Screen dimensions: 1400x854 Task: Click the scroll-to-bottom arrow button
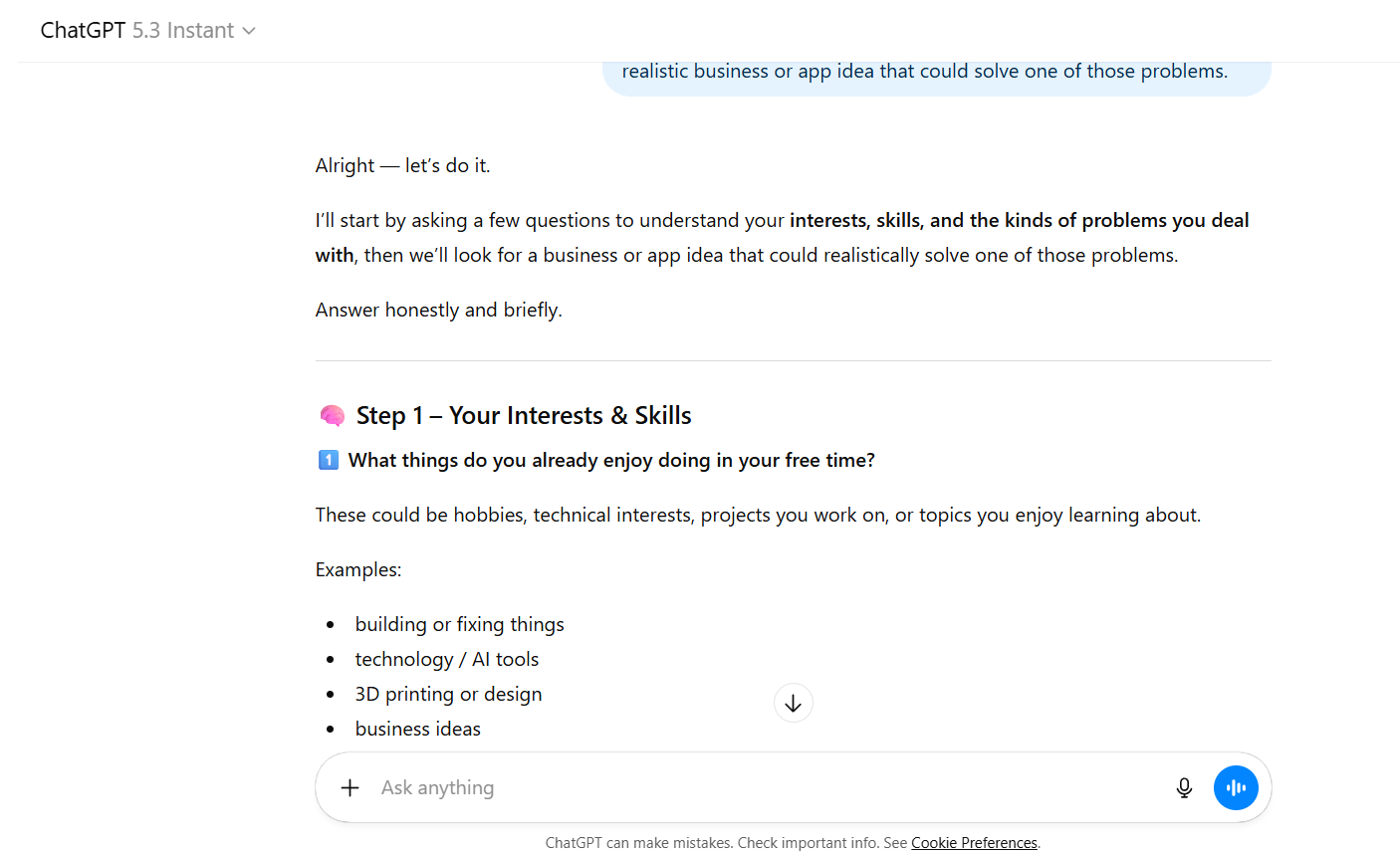click(794, 704)
